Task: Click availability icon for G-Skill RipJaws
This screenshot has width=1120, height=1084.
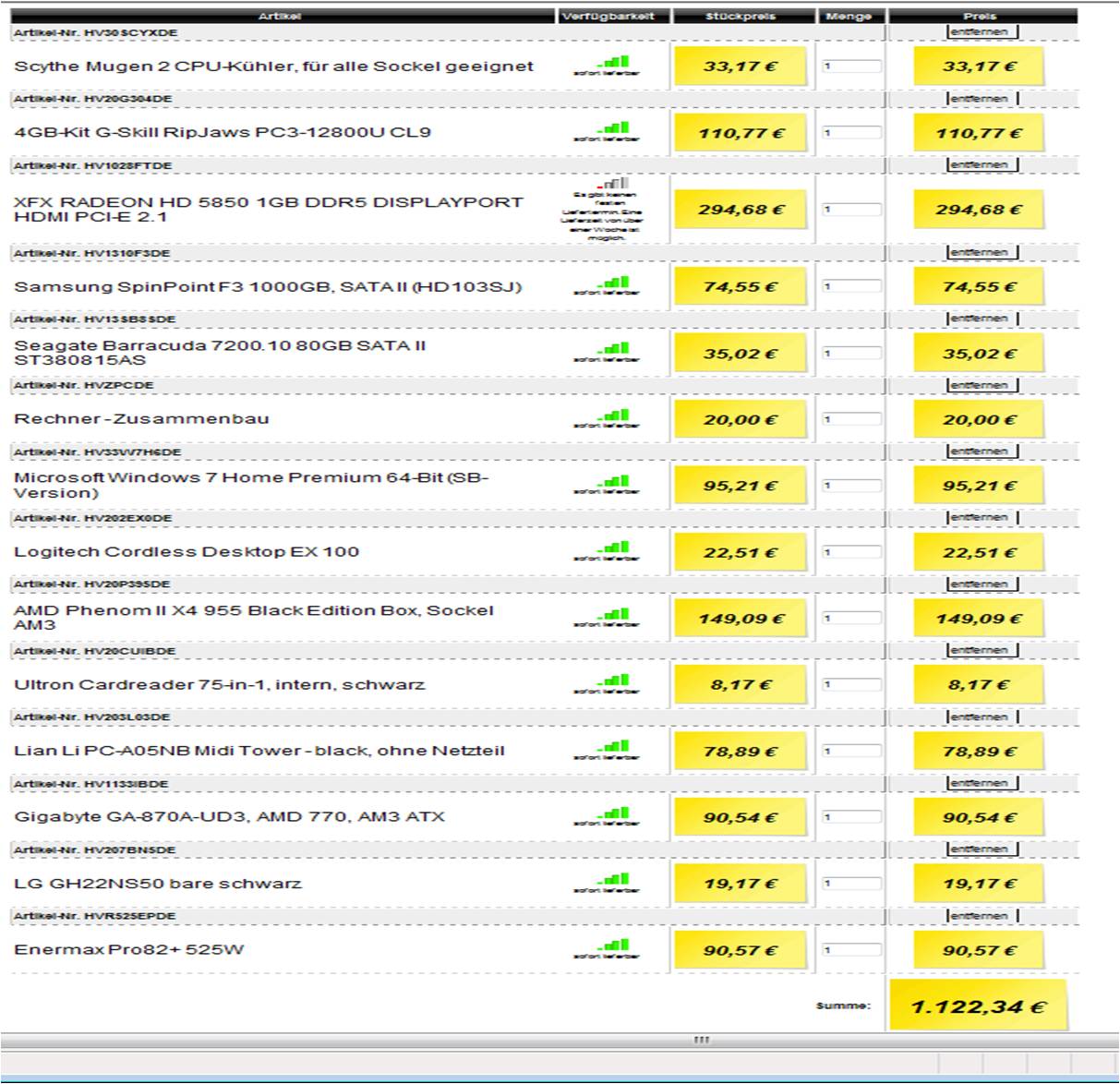Action: [613, 128]
